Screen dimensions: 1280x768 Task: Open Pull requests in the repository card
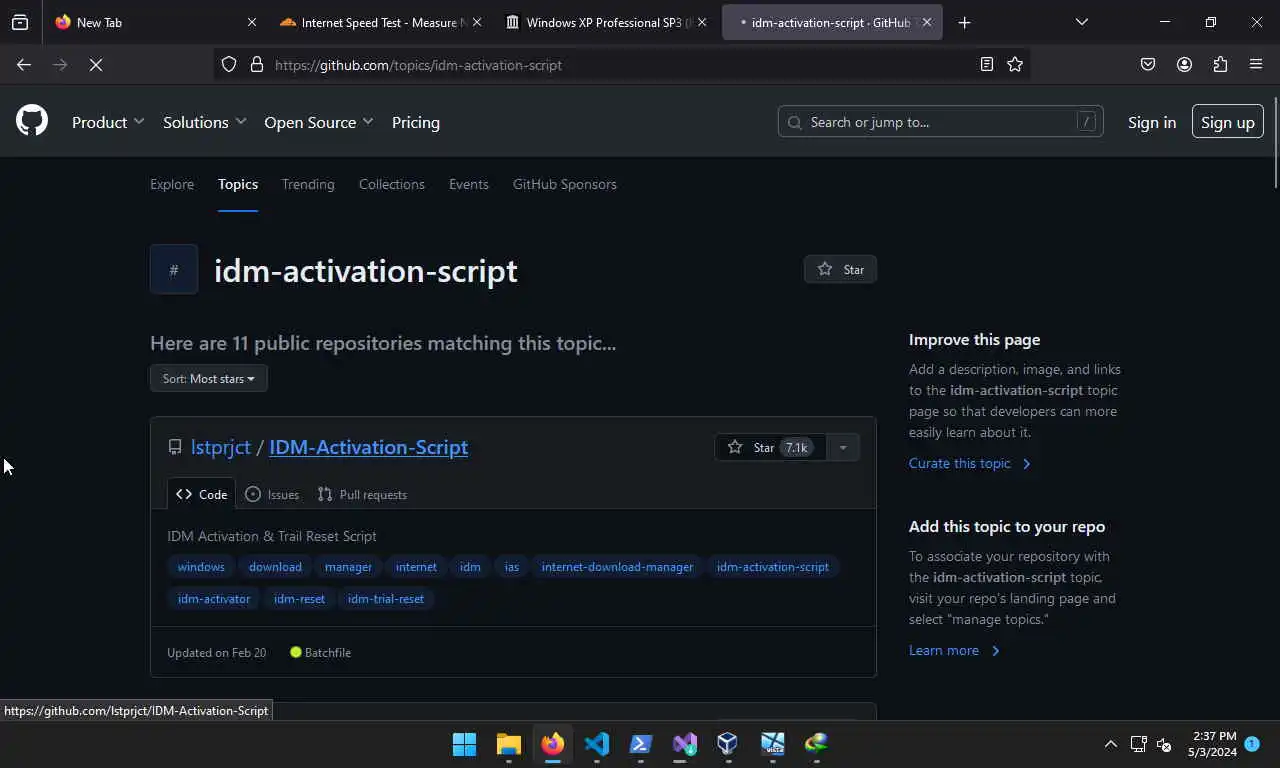tap(362, 494)
